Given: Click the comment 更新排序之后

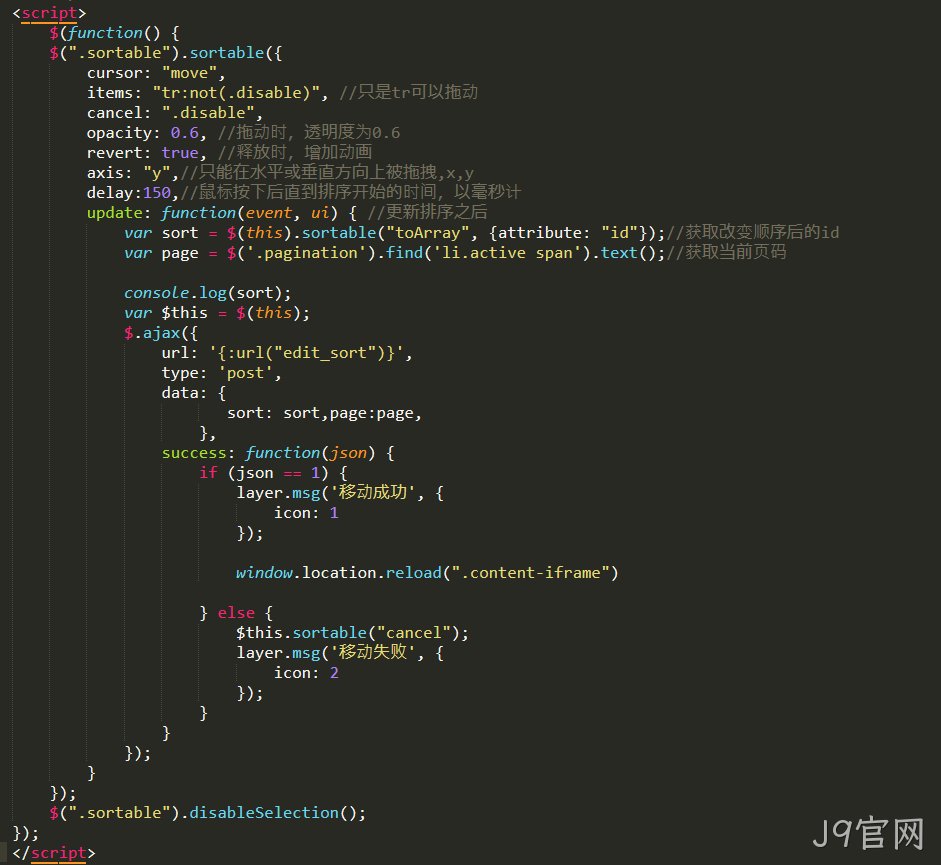Looking at the screenshot, I should [427, 212].
